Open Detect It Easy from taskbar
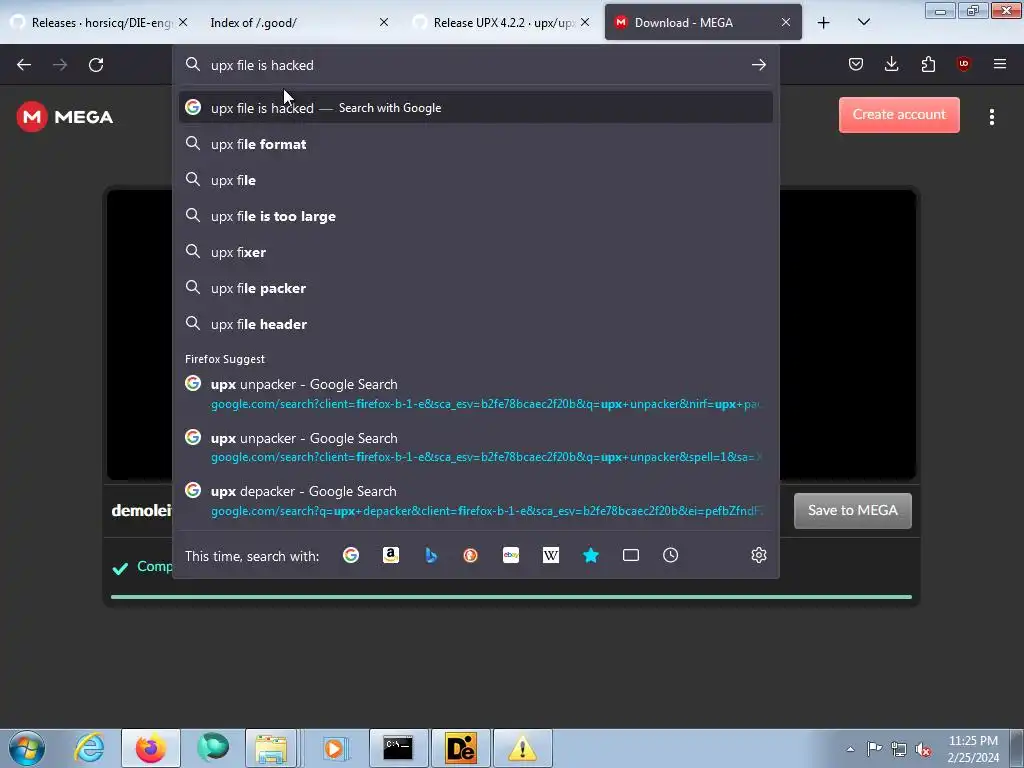This screenshot has width=1024, height=768. tap(460, 748)
